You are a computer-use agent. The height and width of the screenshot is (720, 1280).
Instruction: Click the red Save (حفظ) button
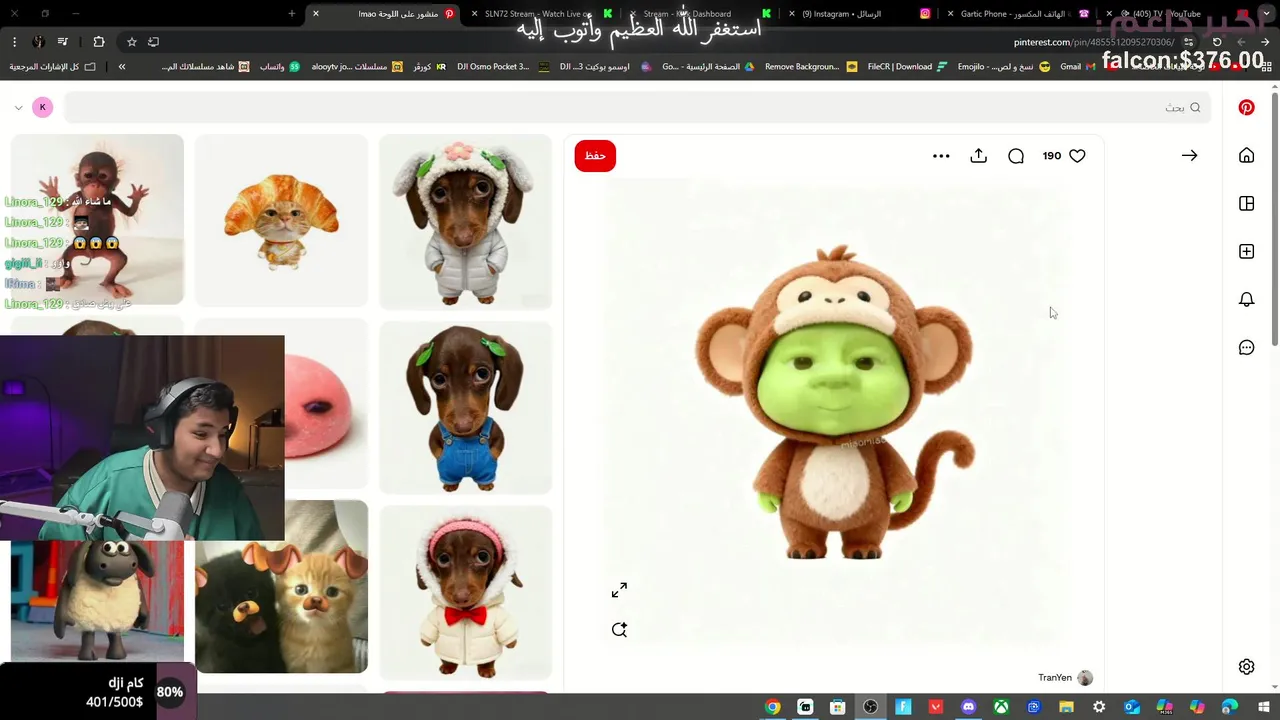pyautogui.click(x=595, y=155)
